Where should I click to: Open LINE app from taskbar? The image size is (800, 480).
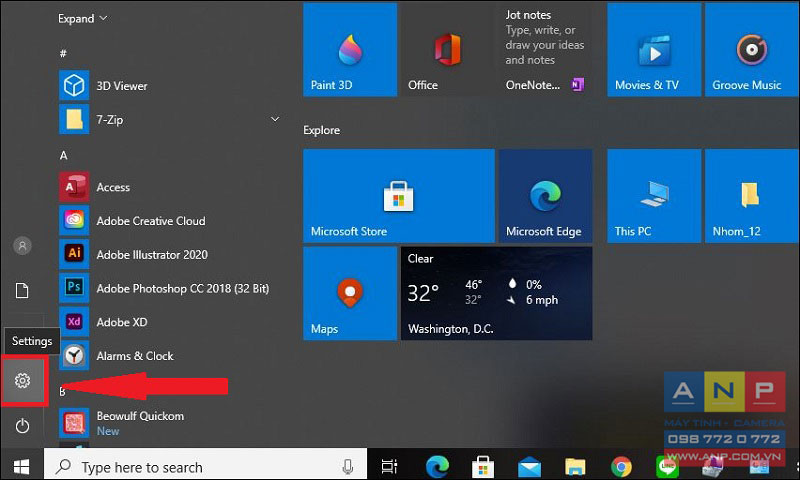coord(667,467)
